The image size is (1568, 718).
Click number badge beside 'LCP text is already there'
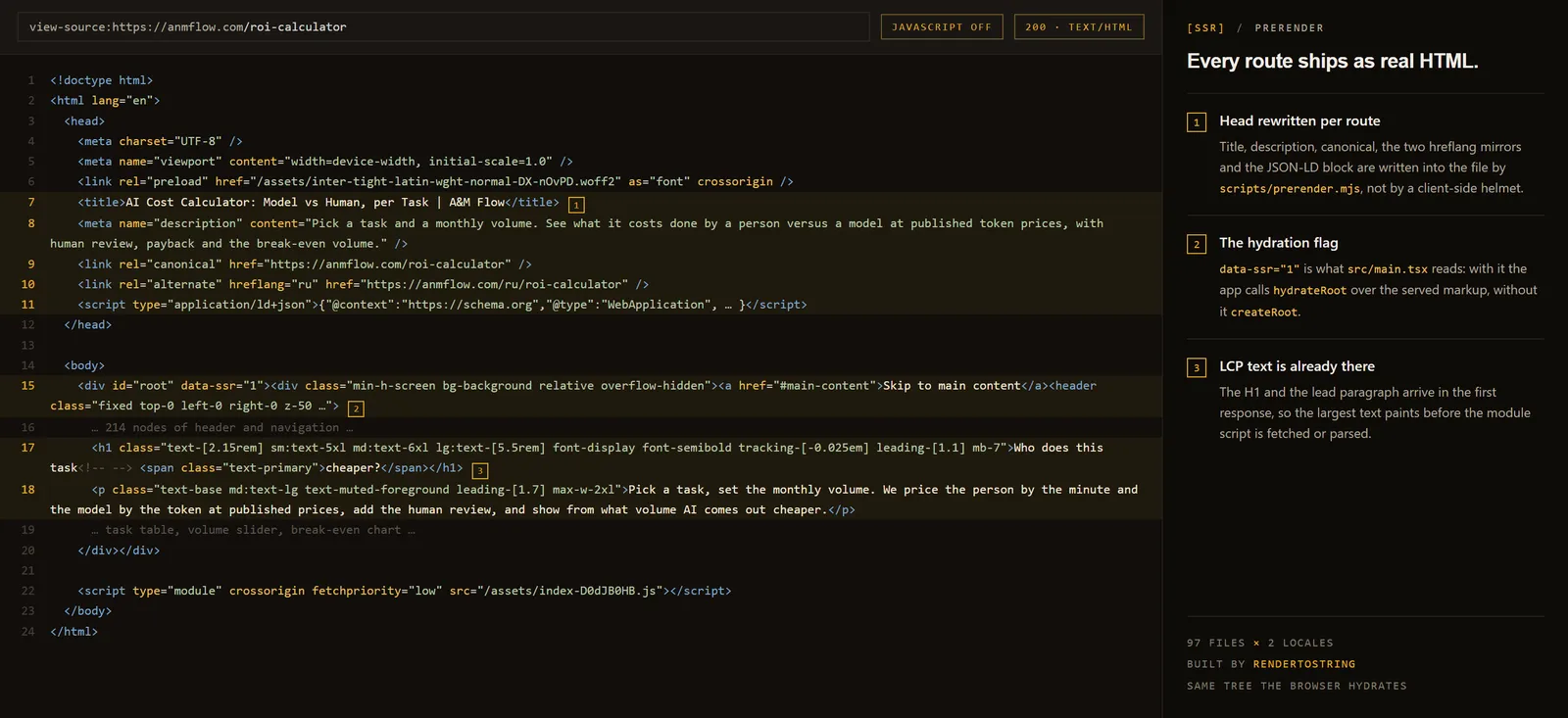click(x=1197, y=367)
